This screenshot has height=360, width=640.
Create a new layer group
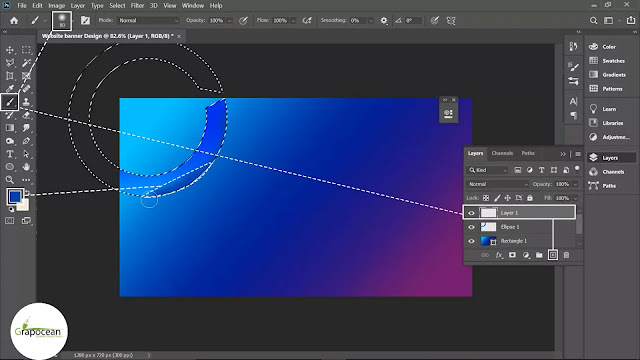point(539,255)
